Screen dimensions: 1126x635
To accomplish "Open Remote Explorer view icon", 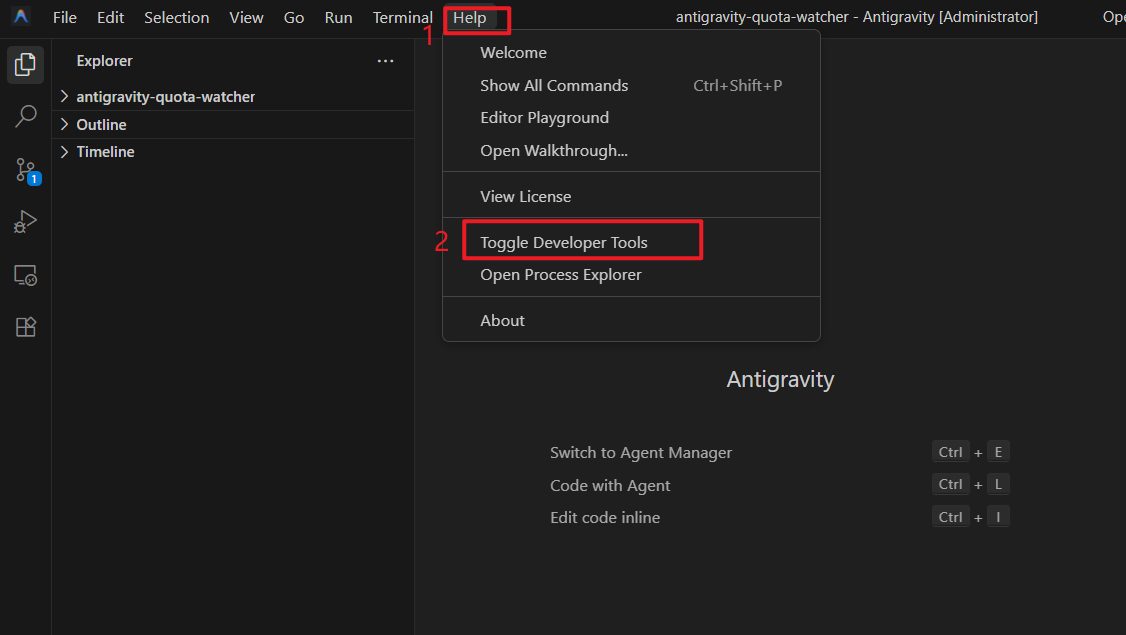I will pos(25,275).
